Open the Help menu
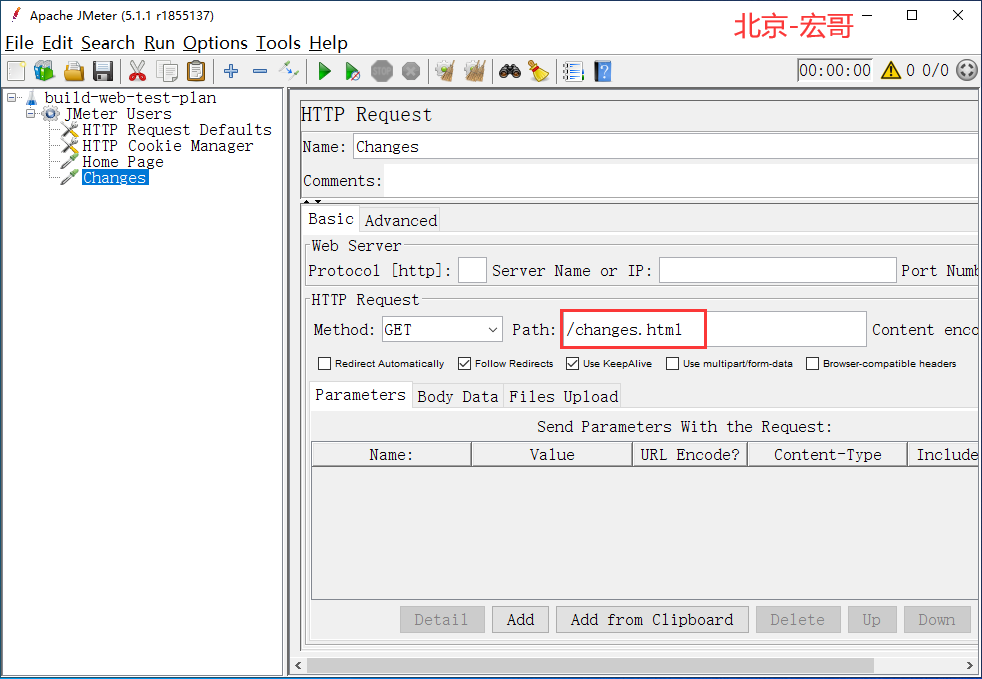 (x=328, y=43)
